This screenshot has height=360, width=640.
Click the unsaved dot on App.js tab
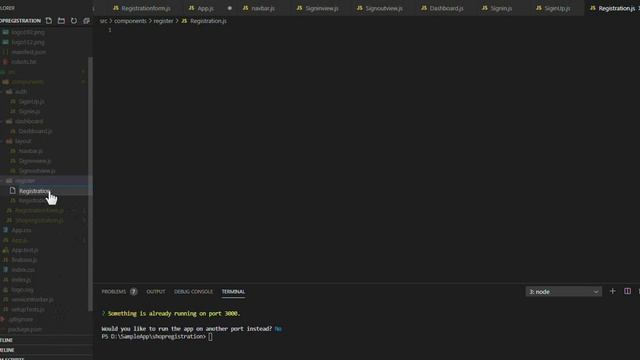tap(229, 8)
